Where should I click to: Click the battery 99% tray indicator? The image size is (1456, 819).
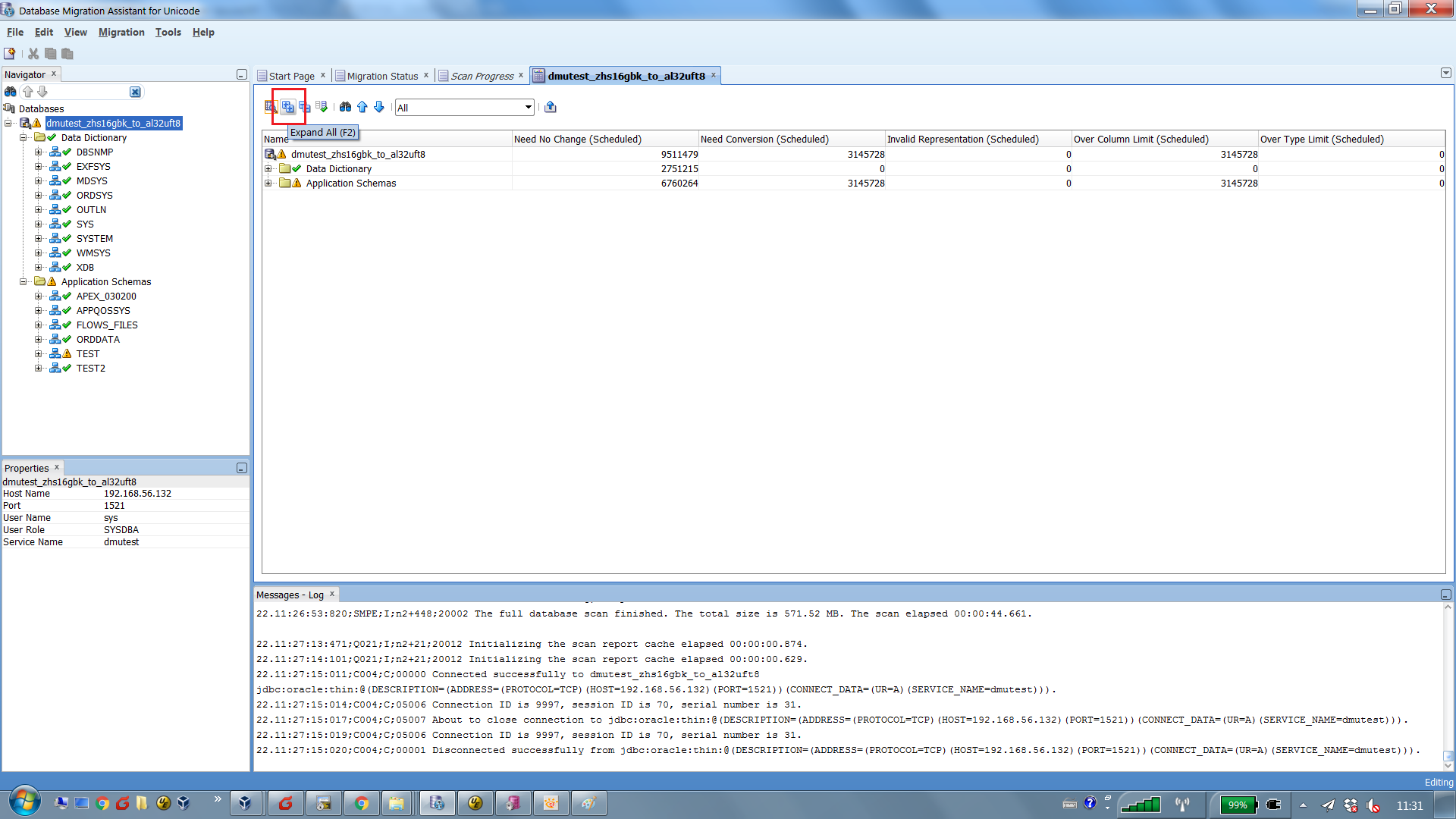point(1238,805)
